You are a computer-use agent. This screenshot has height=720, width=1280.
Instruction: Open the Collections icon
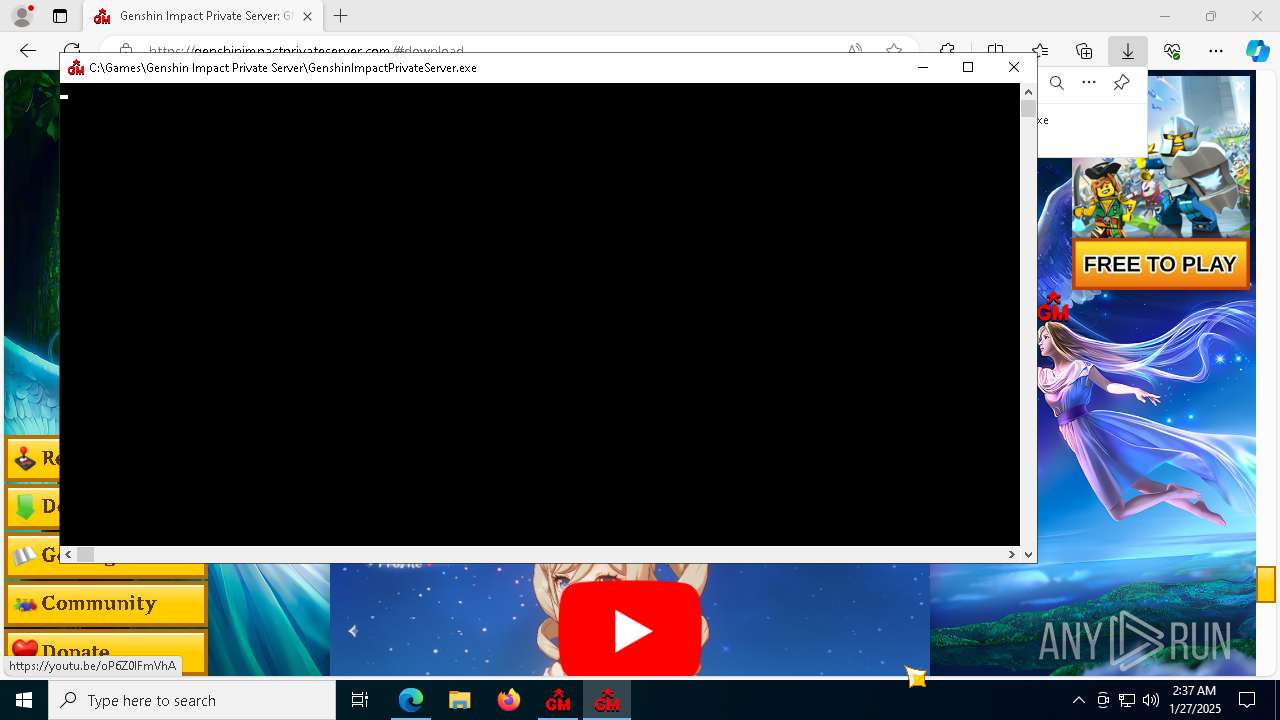click(1084, 50)
